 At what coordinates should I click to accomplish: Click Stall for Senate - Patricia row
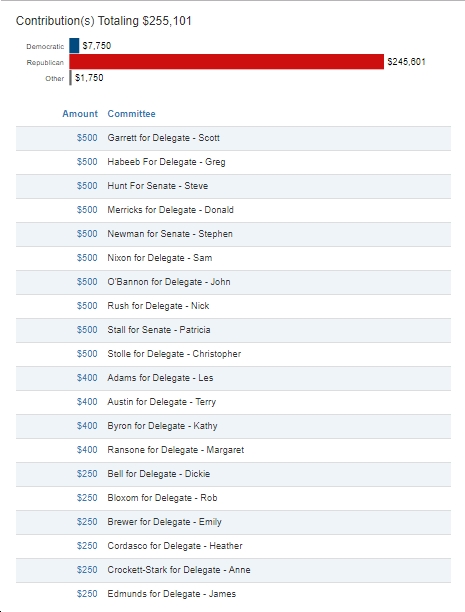click(x=233, y=330)
